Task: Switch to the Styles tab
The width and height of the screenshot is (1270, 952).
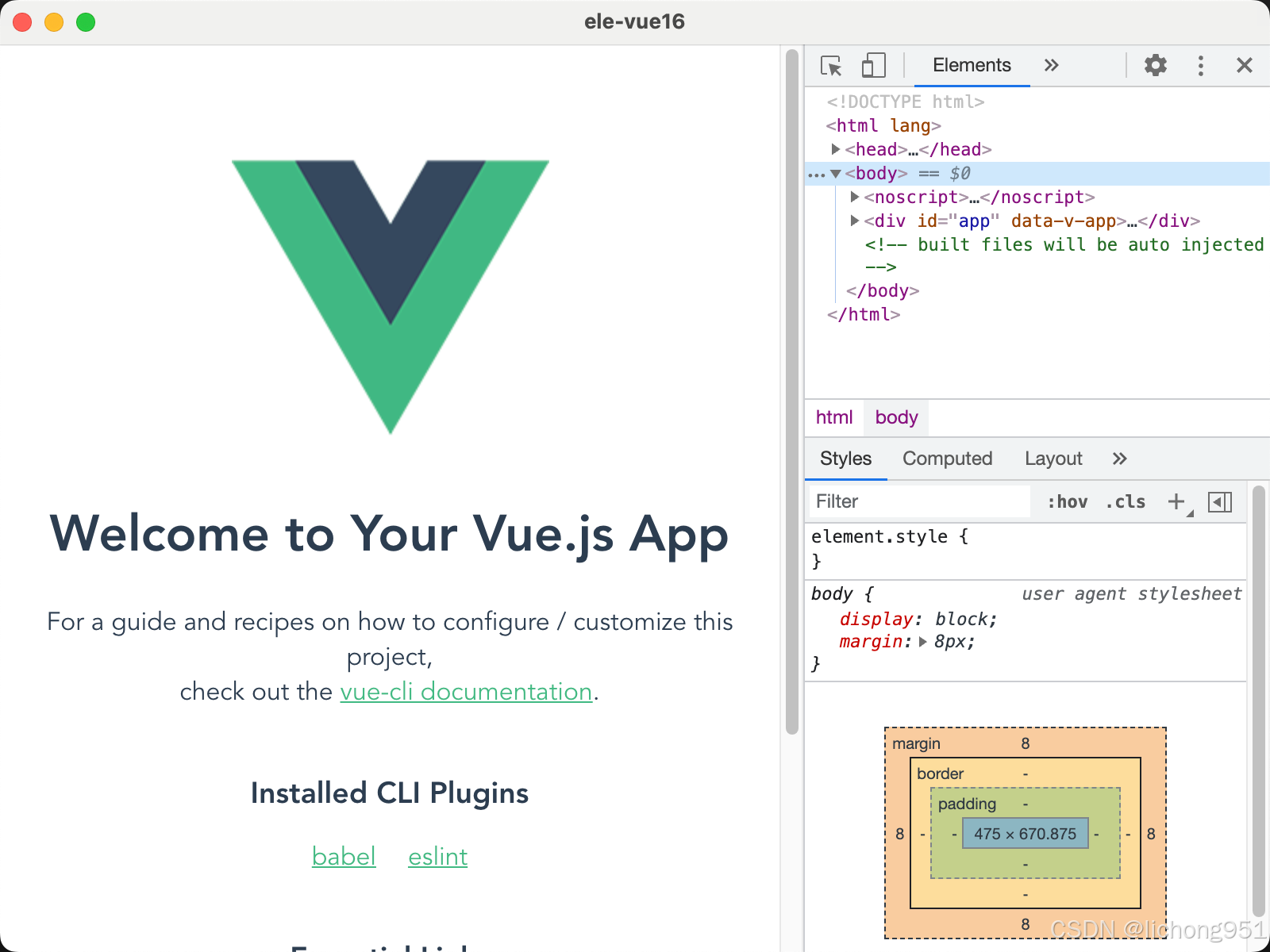Action: click(845, 459)
